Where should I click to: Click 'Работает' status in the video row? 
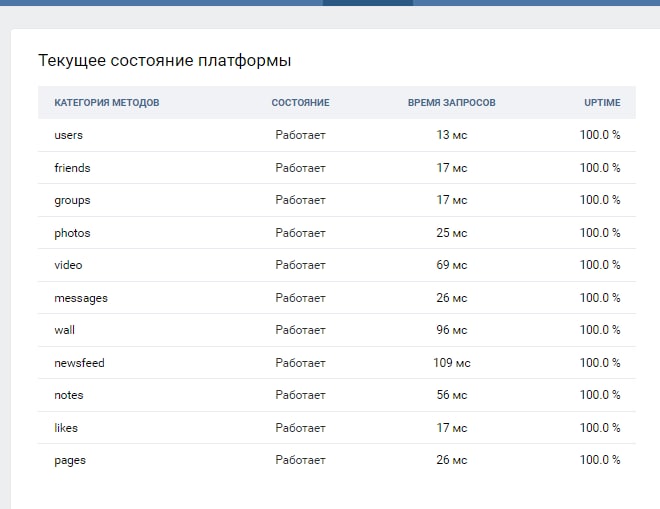click(x=301, y=265)
